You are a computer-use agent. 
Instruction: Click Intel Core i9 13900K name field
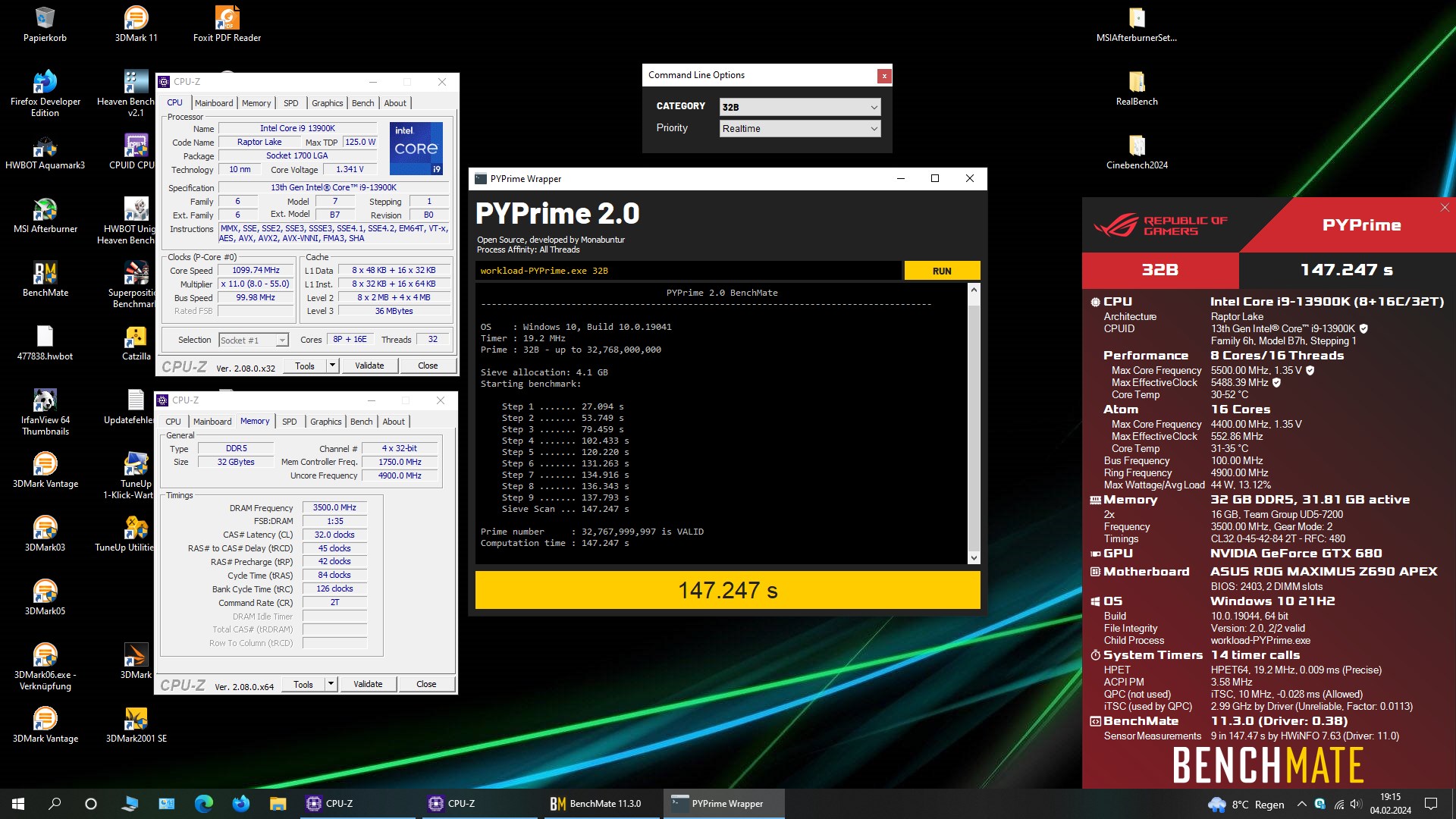[297, 129]
